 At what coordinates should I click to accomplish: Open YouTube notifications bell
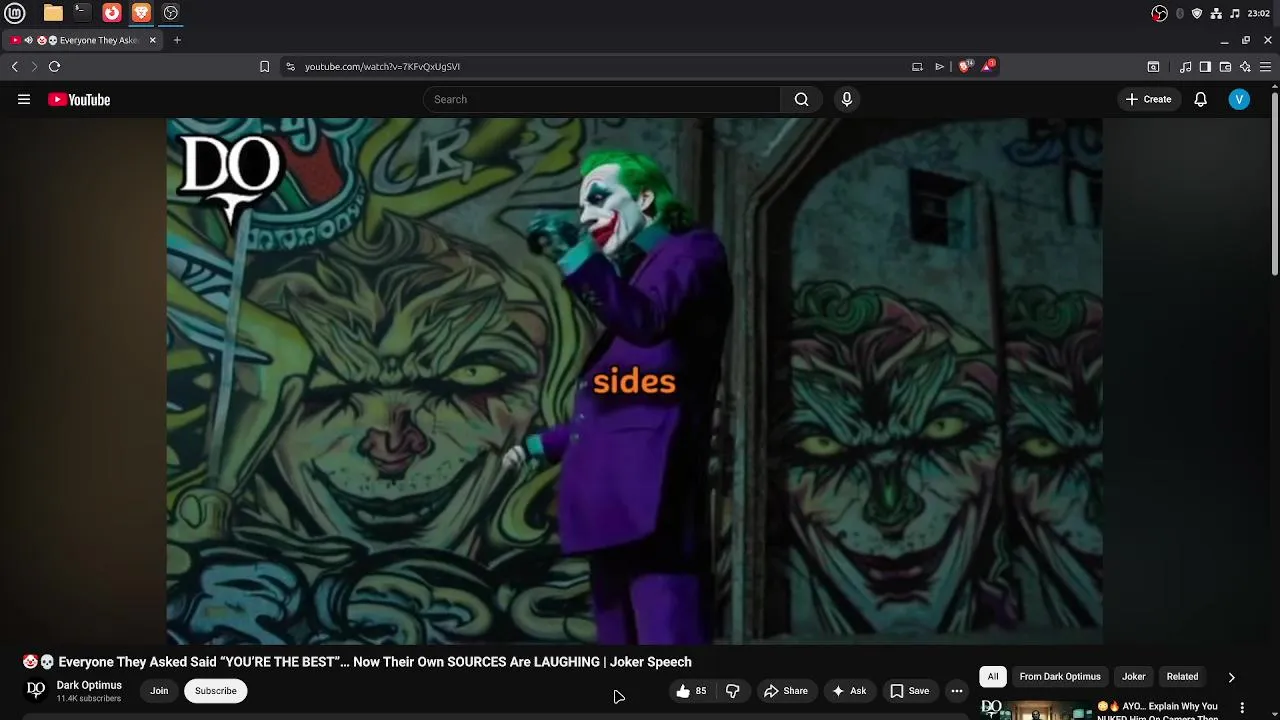(x=1200, y=99)
